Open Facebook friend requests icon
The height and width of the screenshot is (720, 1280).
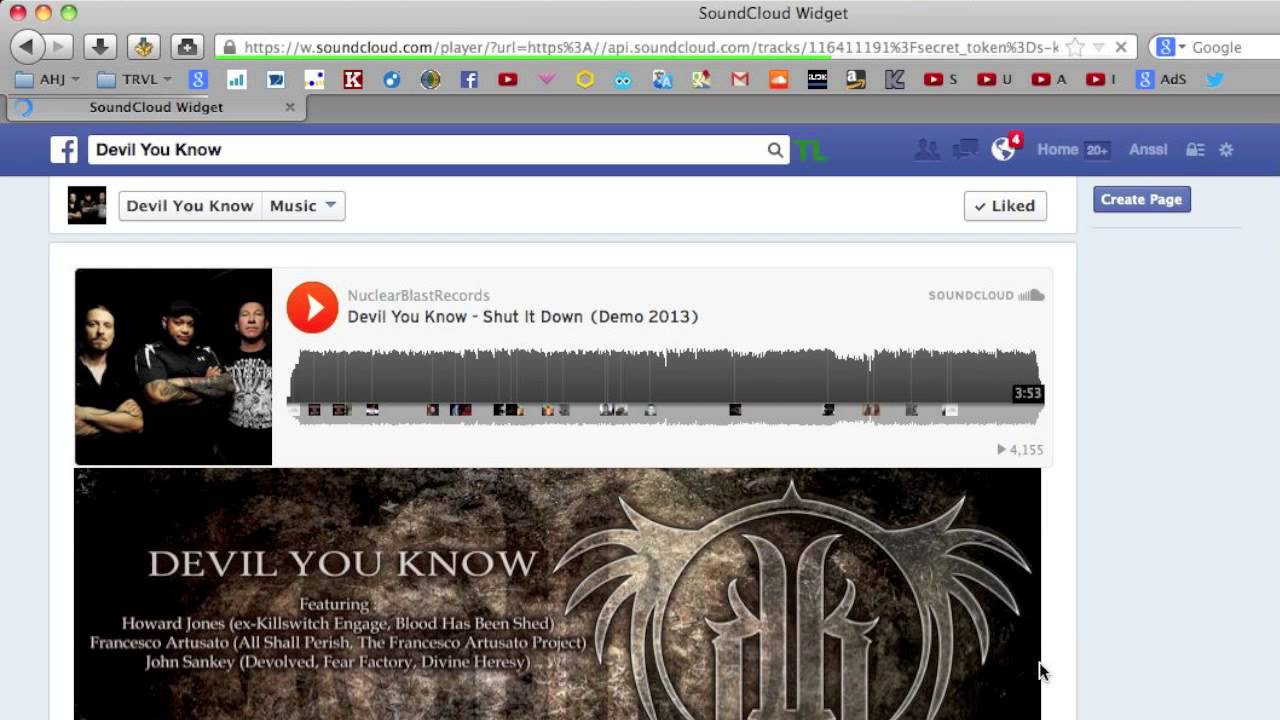click(x=927, y=150)
